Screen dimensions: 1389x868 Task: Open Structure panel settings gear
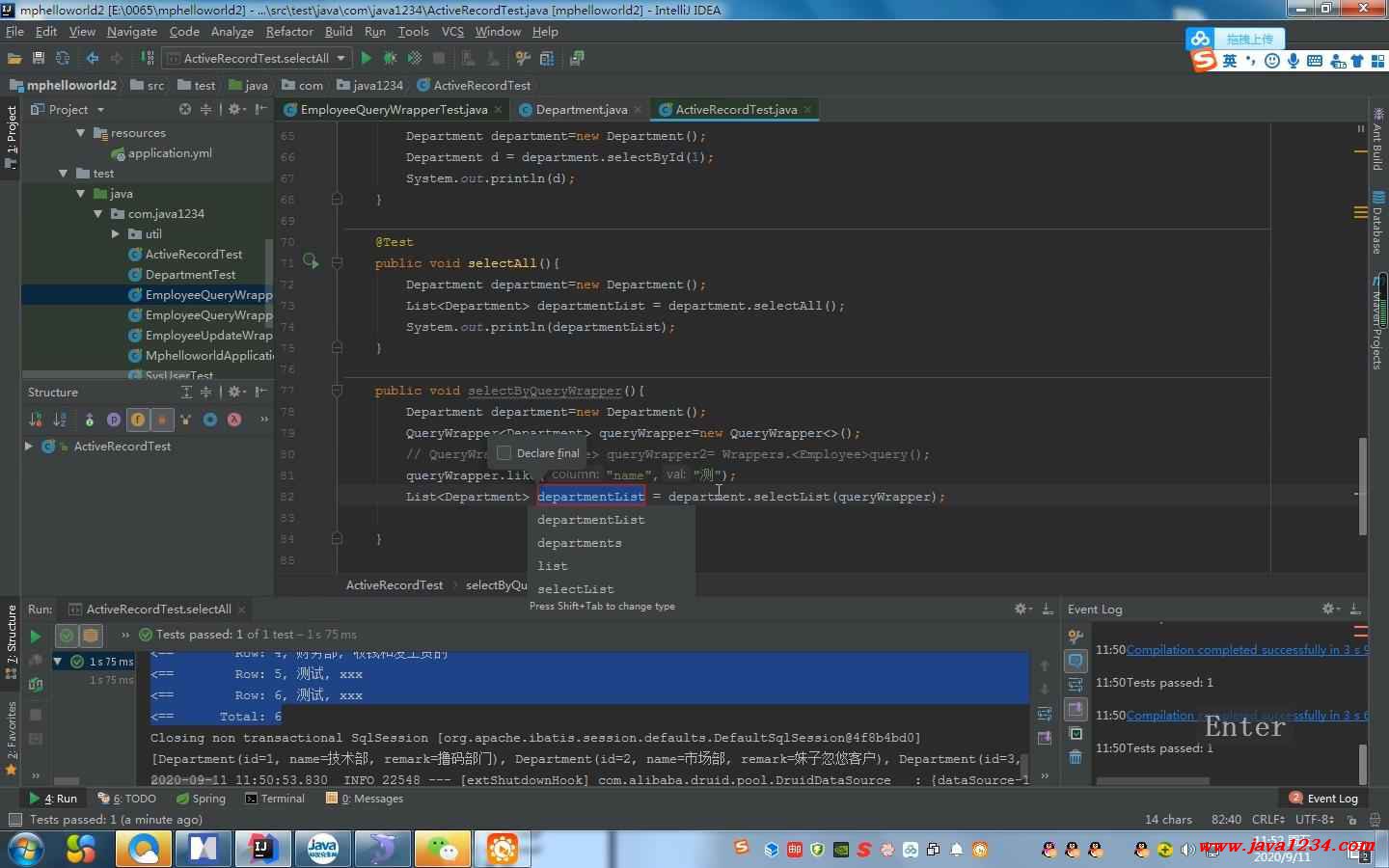235,392
